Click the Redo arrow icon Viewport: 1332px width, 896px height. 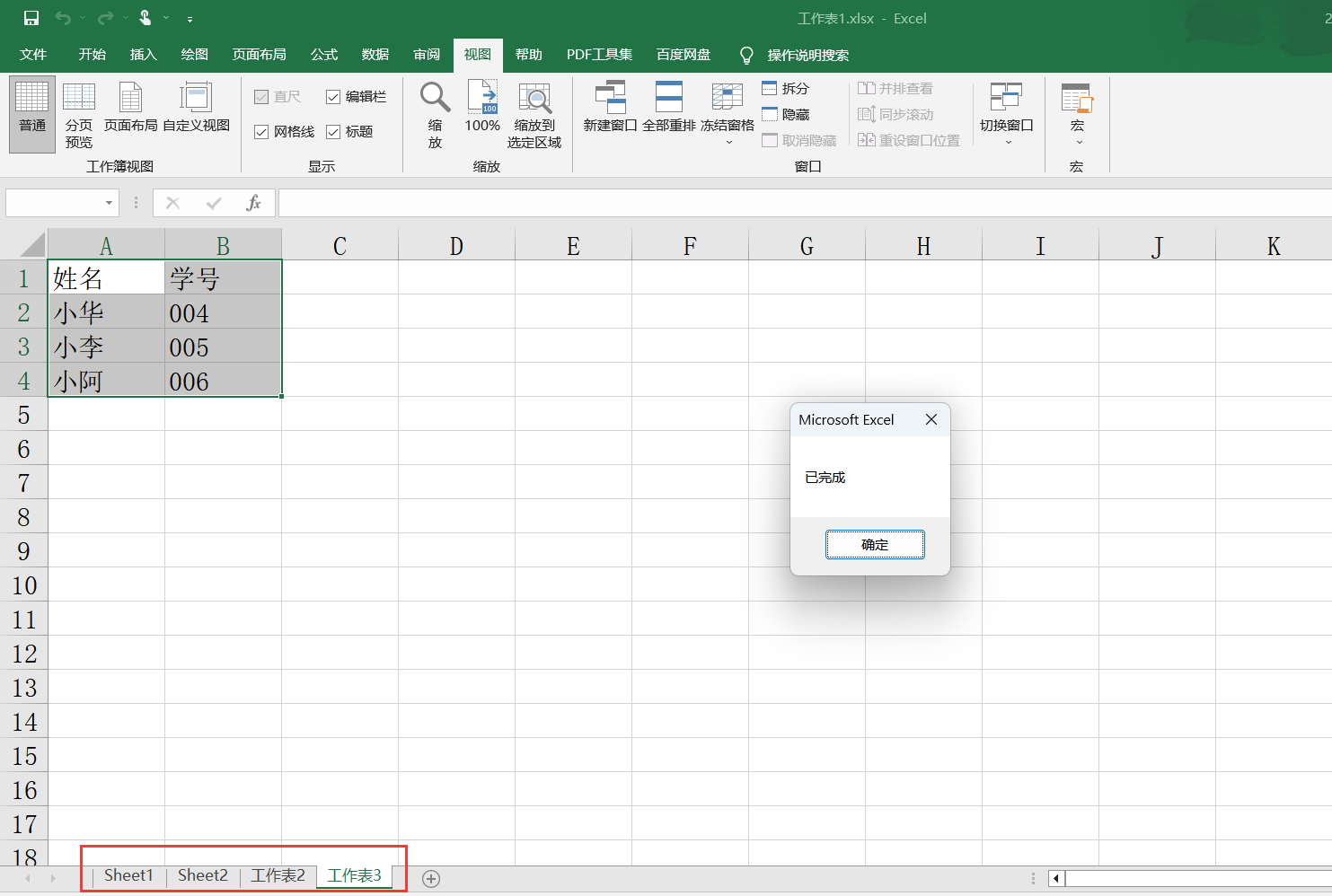click(x=105, y=18)
